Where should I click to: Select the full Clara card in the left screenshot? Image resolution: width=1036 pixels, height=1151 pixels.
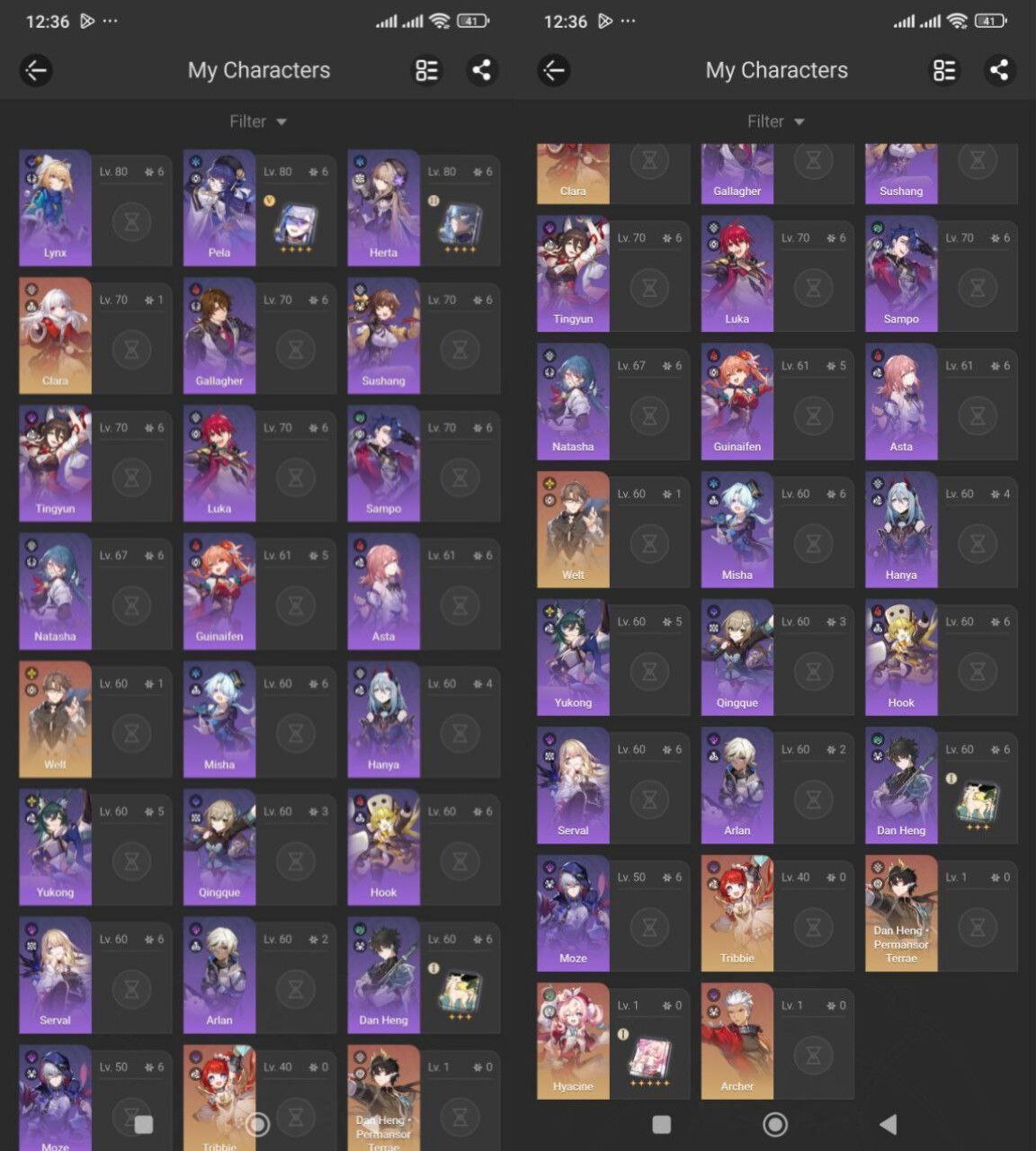[x=95, y=335]
